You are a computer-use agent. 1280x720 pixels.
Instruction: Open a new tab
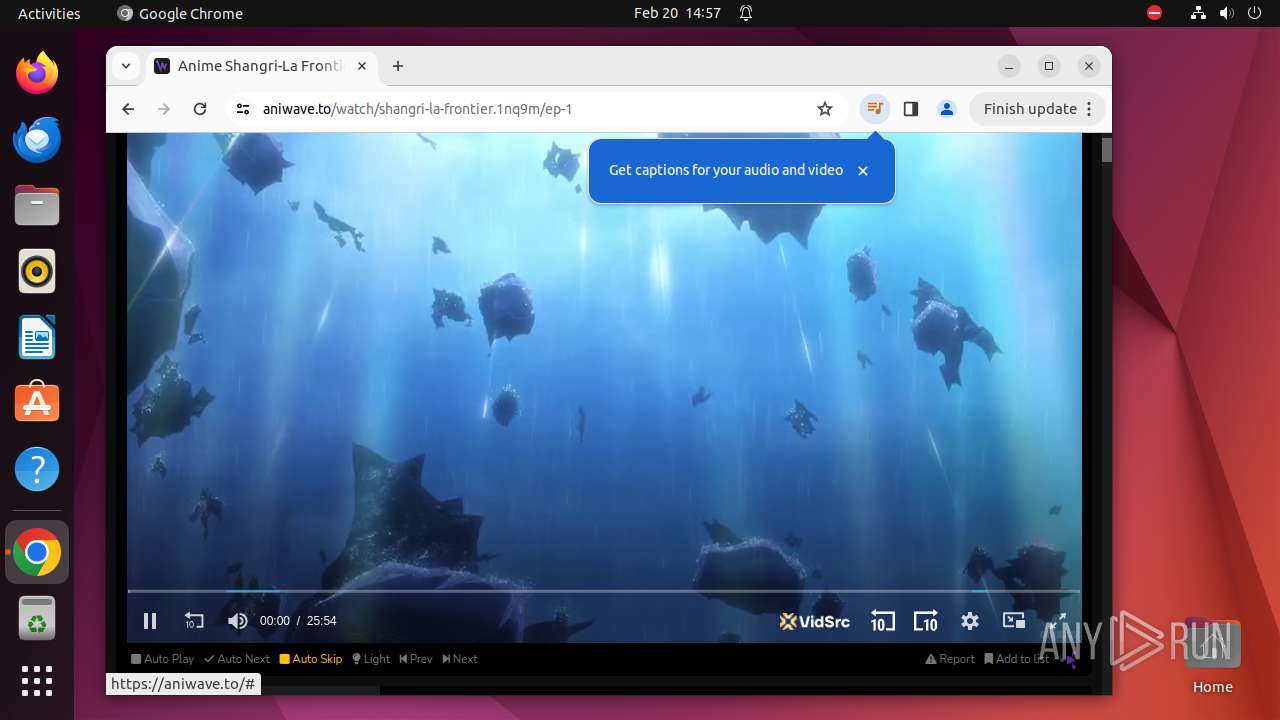(398, 66)
